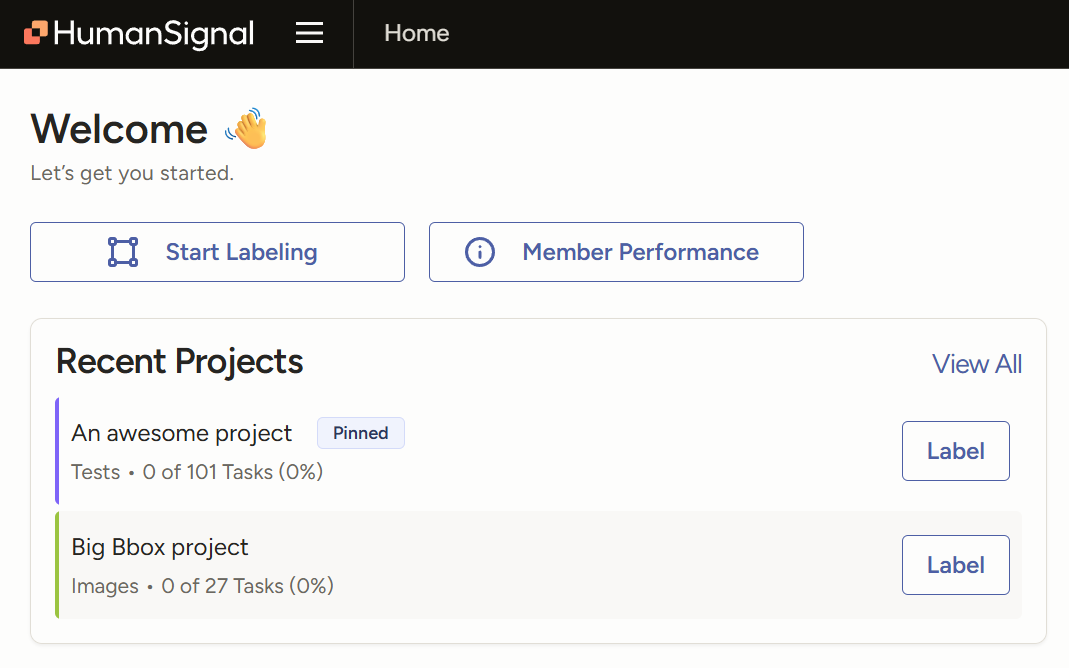This screenshot has height=668, width=1069.
Task: Click the Recent Projects heading
Action: click(x=180, y=362)
